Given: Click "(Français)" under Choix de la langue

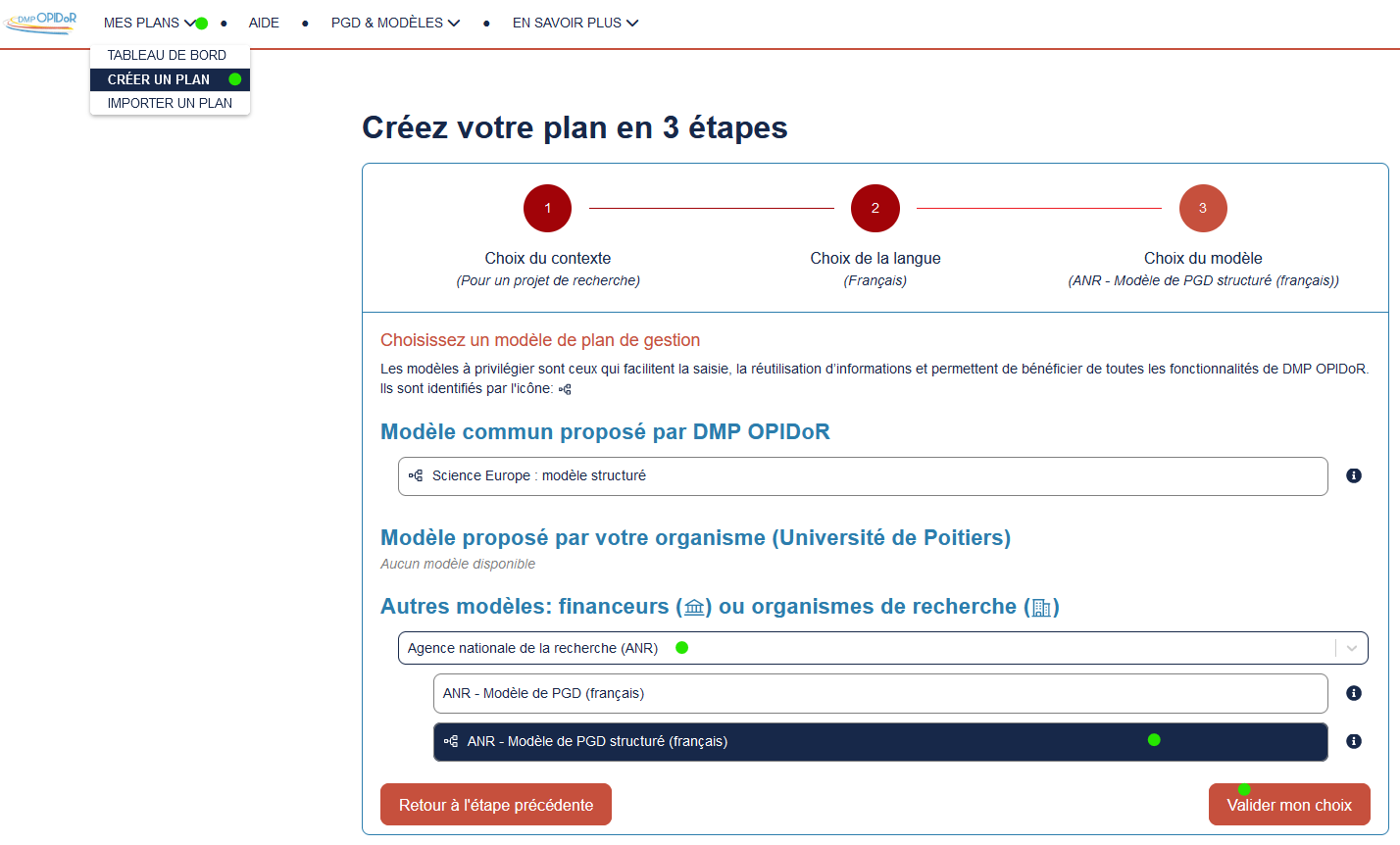Looking at the screenshot, I should [875, 280].
